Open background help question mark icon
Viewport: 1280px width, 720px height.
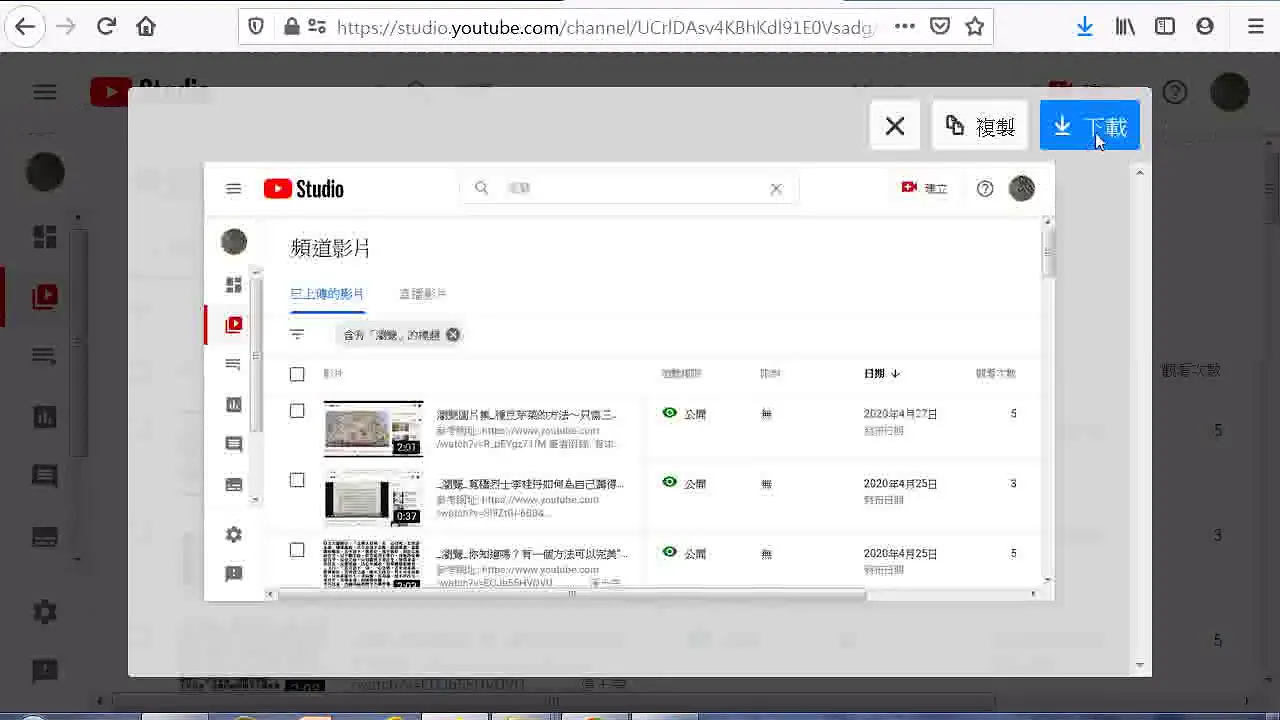(1175, 92)
